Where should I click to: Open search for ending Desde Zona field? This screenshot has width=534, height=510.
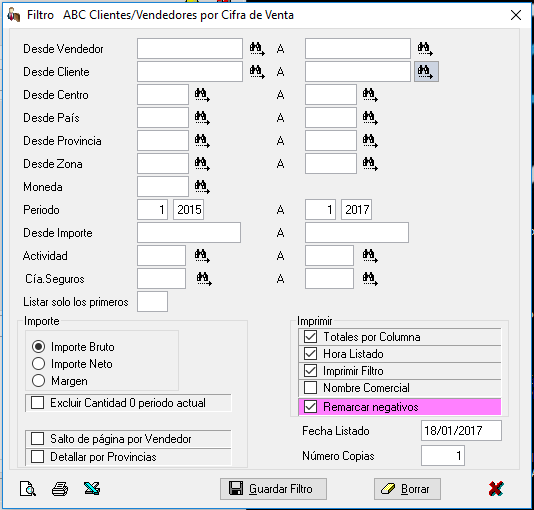click(370, 164)
